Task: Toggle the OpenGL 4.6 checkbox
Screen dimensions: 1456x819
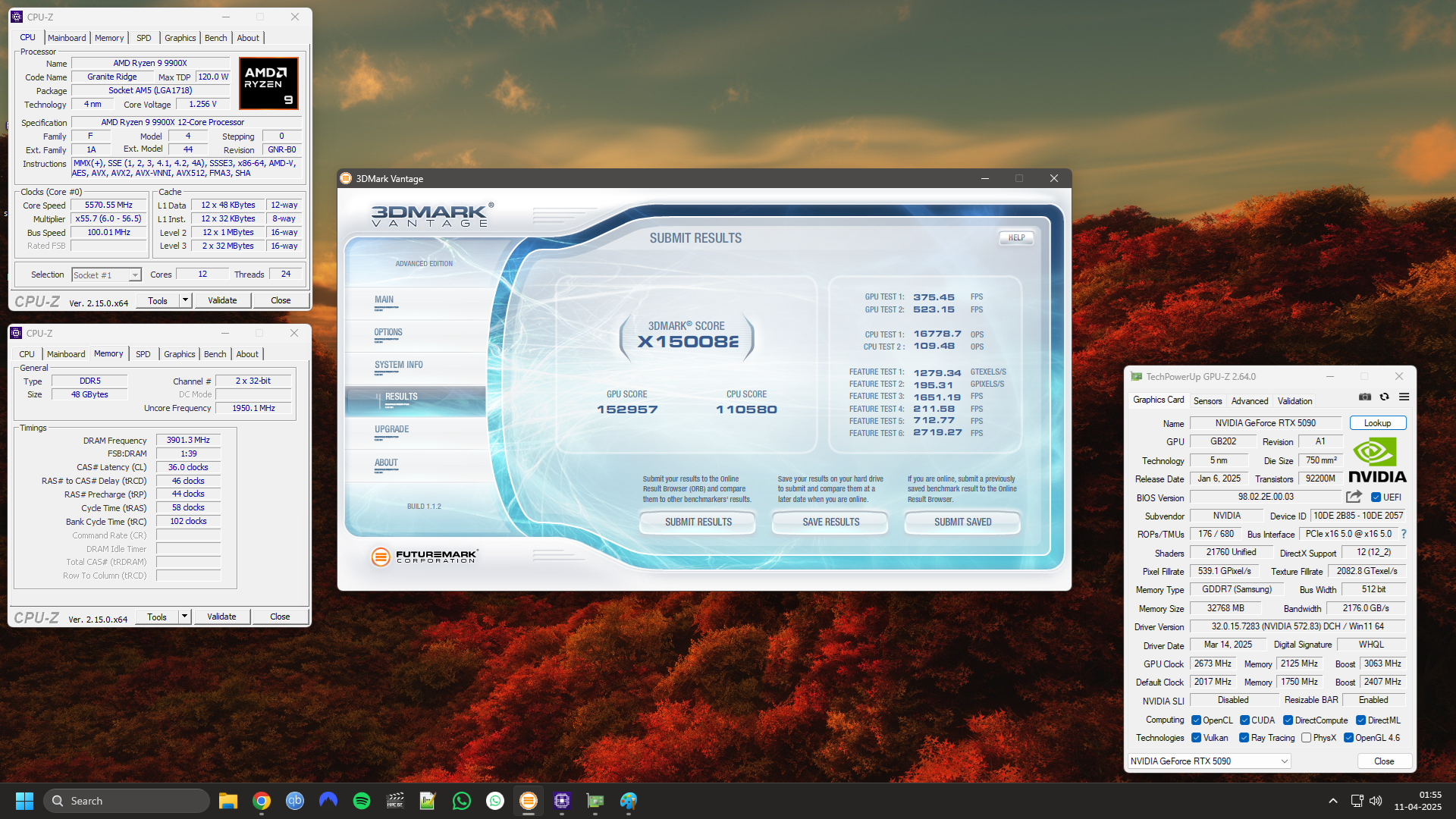Action: 1348,738
